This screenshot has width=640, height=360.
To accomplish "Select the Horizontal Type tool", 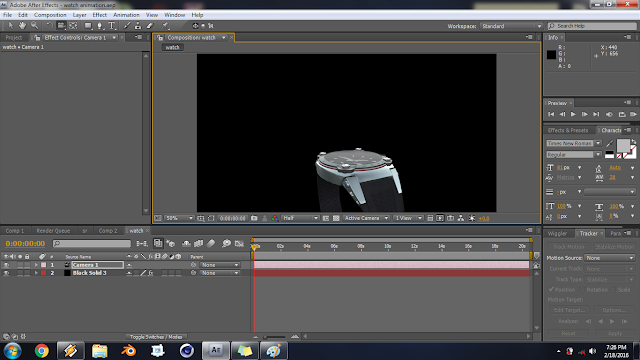I will tap(111, 26).
